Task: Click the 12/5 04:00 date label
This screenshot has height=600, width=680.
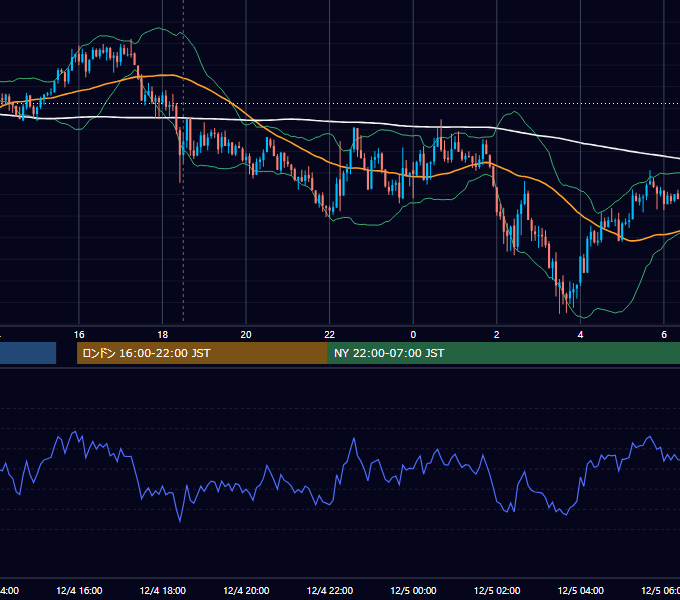Action: (580, 590)
